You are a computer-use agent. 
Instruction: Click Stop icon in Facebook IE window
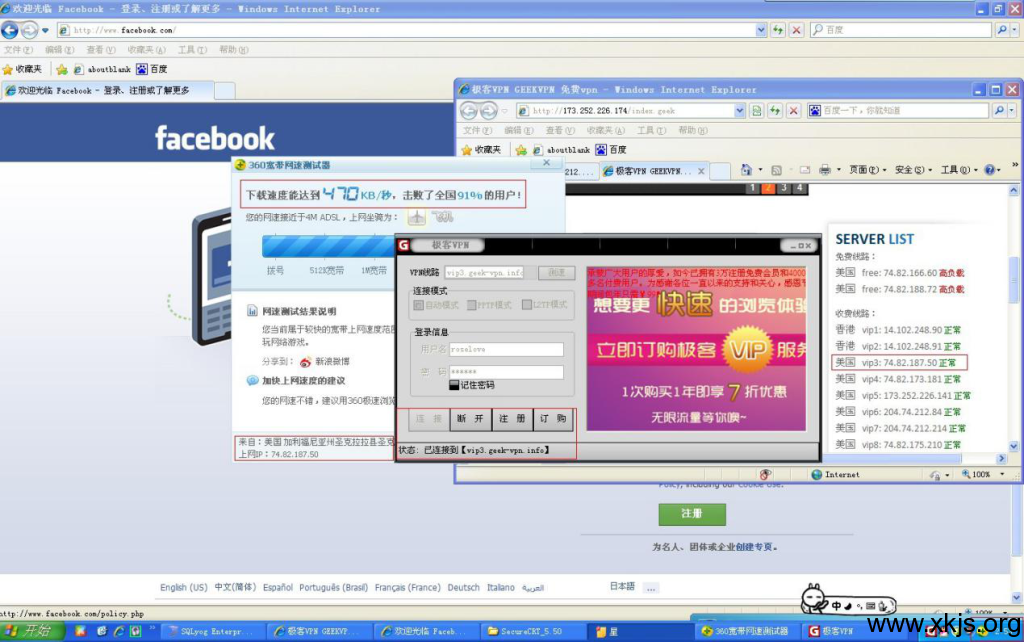796,30
